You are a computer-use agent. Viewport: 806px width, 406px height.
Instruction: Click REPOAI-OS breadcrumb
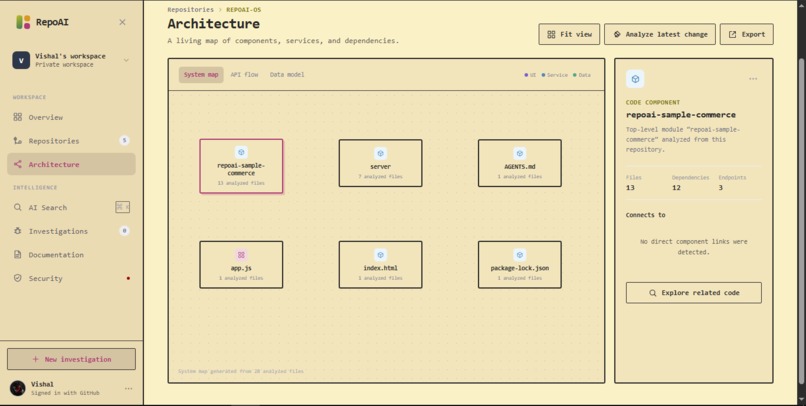coord(244,9)
